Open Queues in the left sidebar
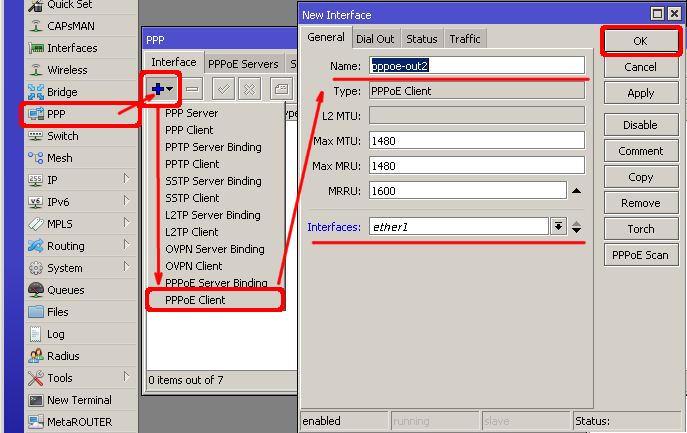The width and height of the screenshot is (687, 433). point(65,290)
